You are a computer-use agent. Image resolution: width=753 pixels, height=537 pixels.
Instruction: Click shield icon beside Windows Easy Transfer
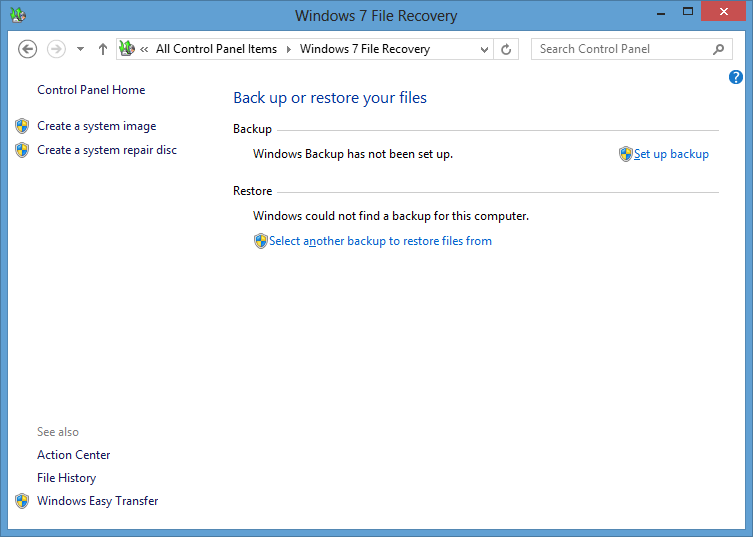click(x=22, y=501)
